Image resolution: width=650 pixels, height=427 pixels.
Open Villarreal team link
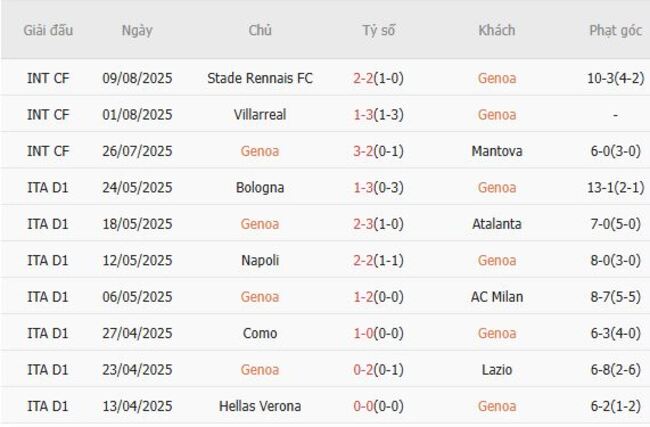[x=260, y=115]
